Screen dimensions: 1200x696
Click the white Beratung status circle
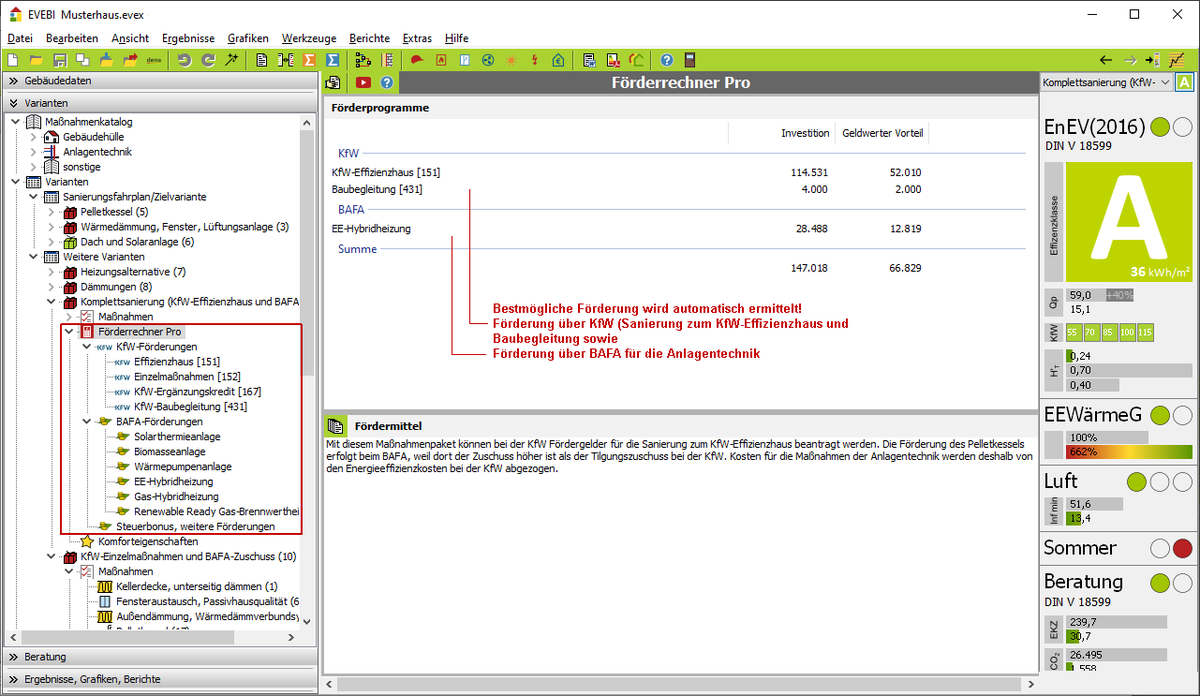1182,582
